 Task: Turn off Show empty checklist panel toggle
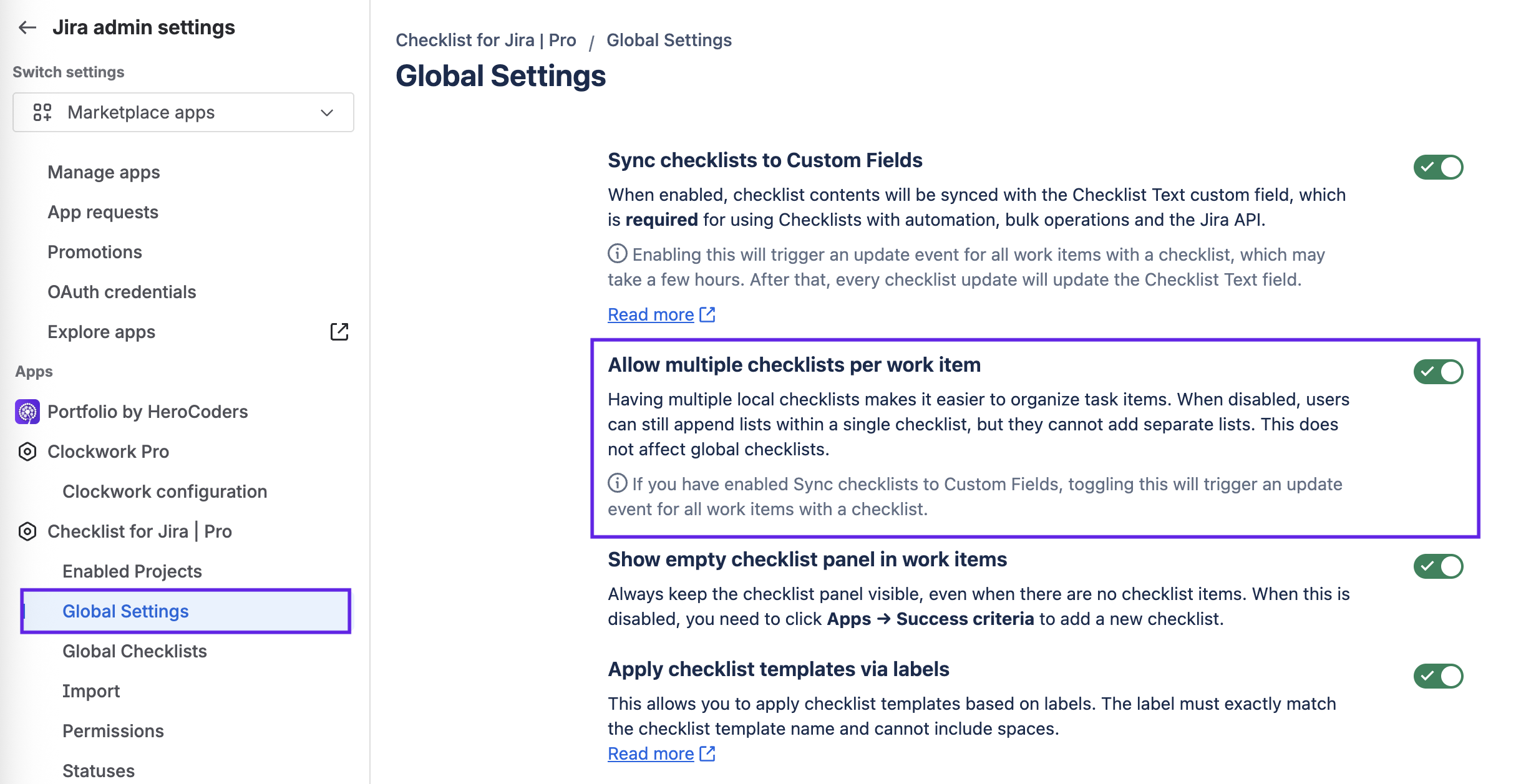pos(1438,566)
